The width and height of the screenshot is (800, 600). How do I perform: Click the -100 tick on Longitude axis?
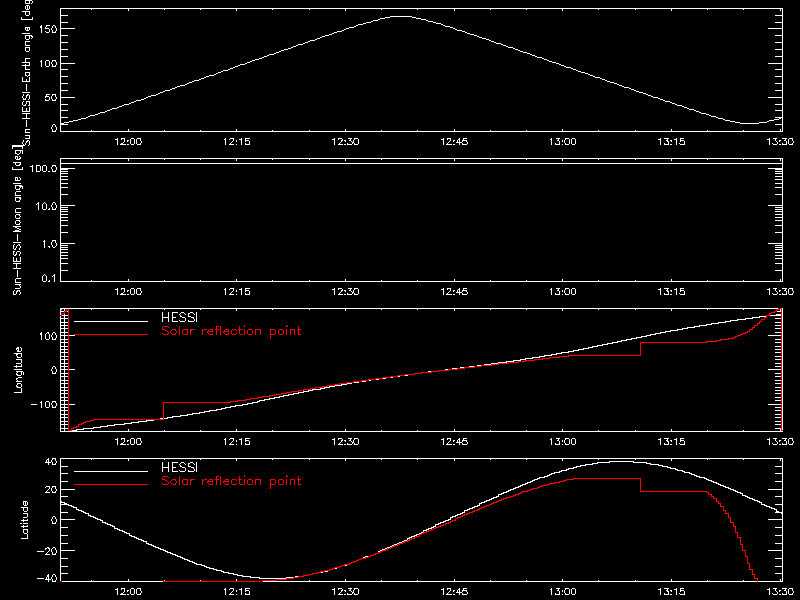(x=44, y=404)
